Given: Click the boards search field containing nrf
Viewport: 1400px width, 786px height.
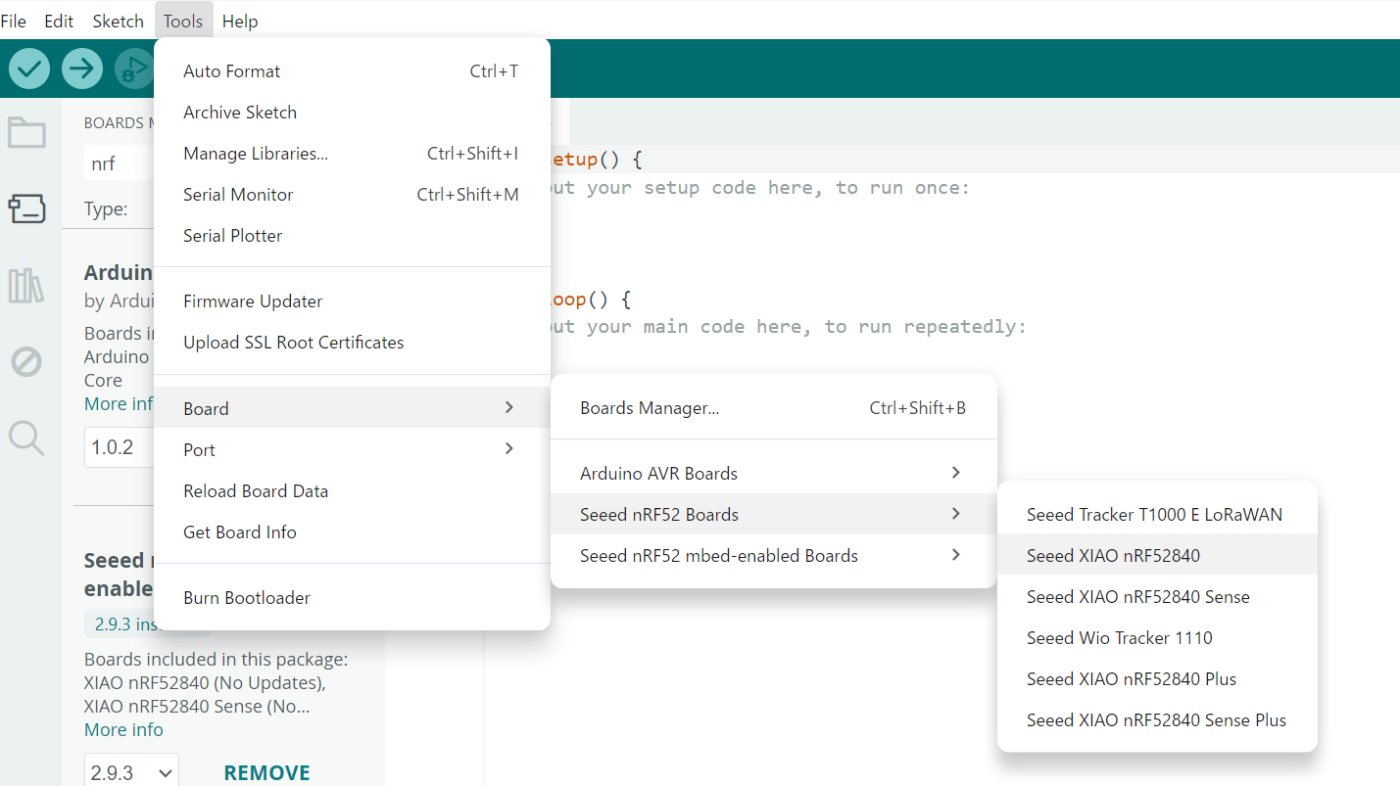Looking at the screenshot, I should coord(119,164).
